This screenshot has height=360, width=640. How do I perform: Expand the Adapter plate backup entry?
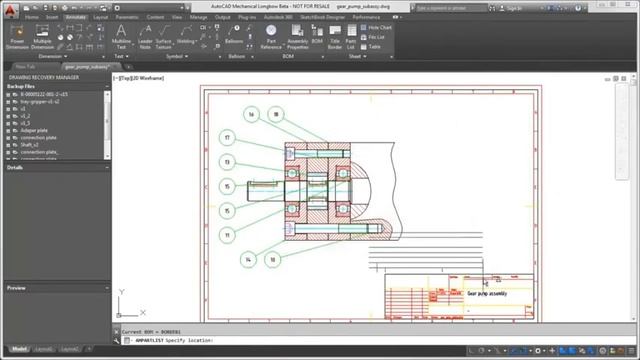[8, 131]
